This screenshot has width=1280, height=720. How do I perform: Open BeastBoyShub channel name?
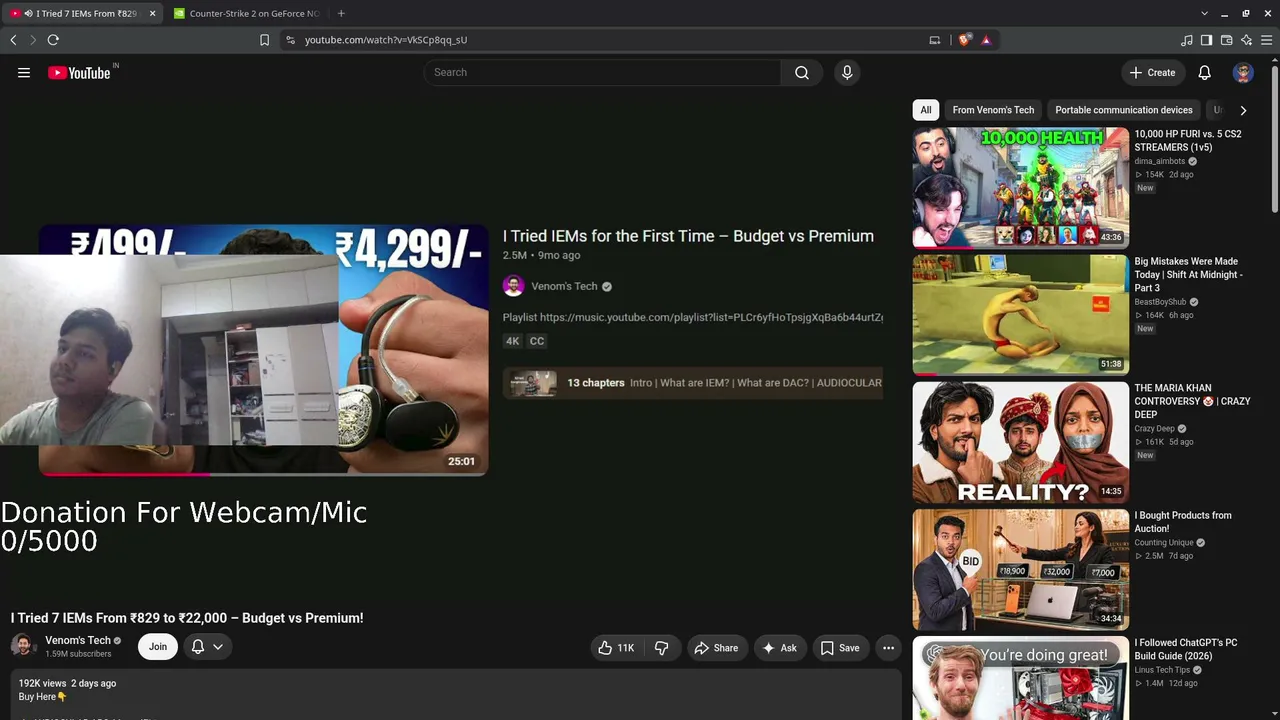pyautogui.click(x=1160, y=302)
